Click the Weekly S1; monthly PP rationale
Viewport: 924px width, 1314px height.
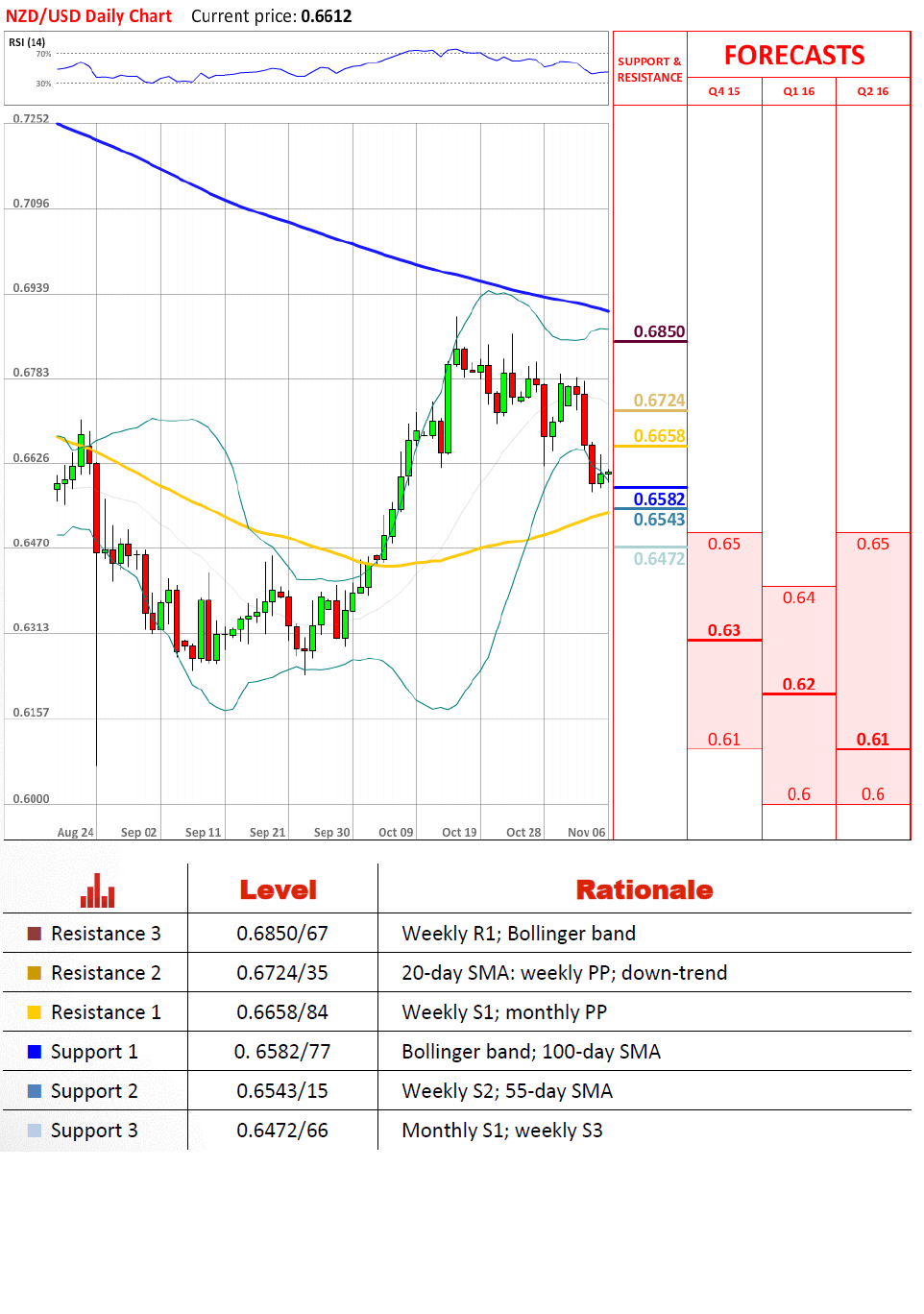coord(504,1012)
